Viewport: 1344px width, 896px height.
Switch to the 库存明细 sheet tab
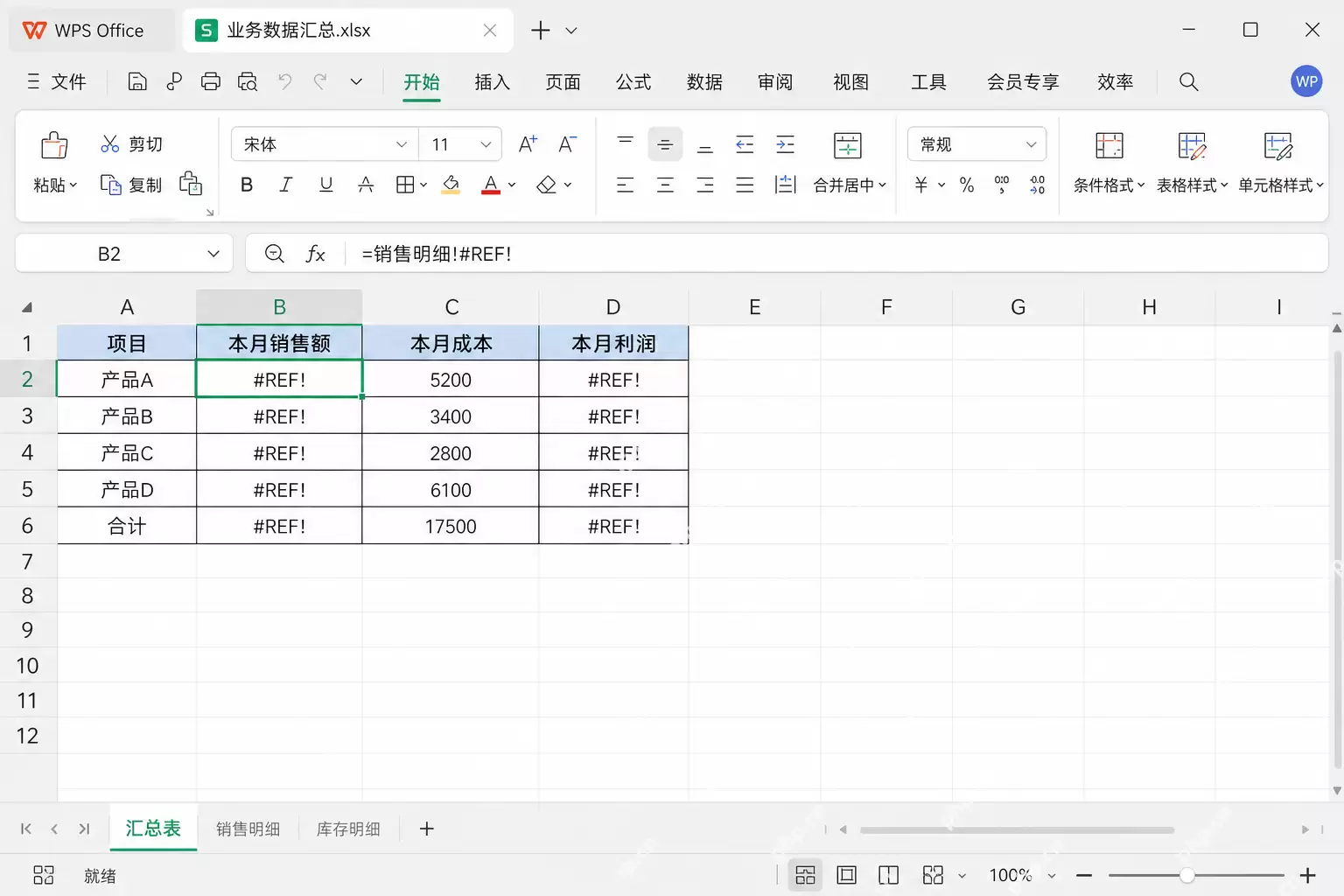pos(348,829)
